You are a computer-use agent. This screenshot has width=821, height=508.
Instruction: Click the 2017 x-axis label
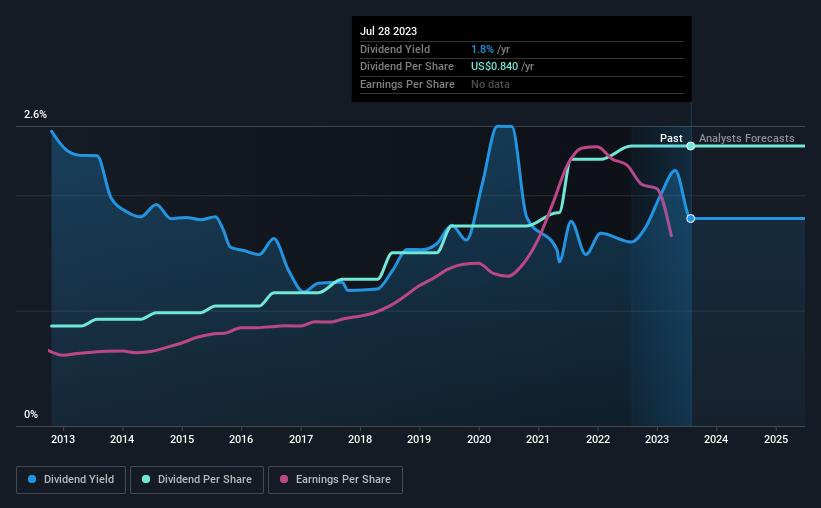point(301,439)
